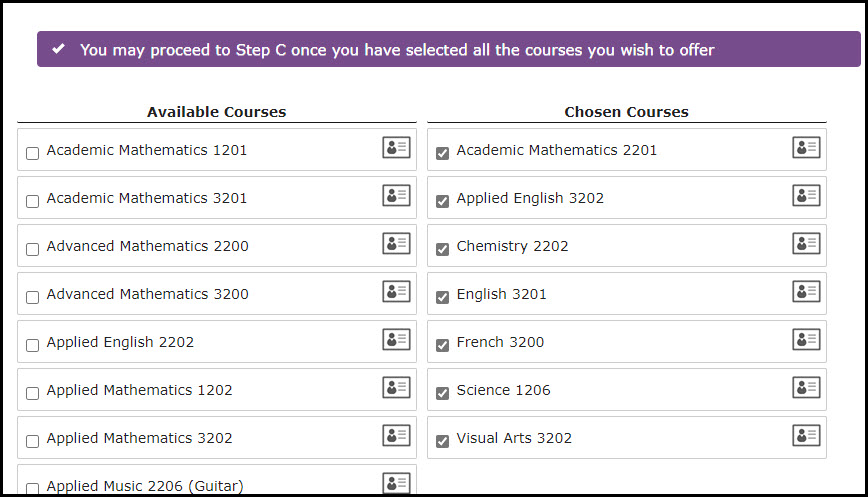Check the Advanced Mathematics 3200 checkbox
The height and width of the screenshot is (497, 868).
[33, 297]
